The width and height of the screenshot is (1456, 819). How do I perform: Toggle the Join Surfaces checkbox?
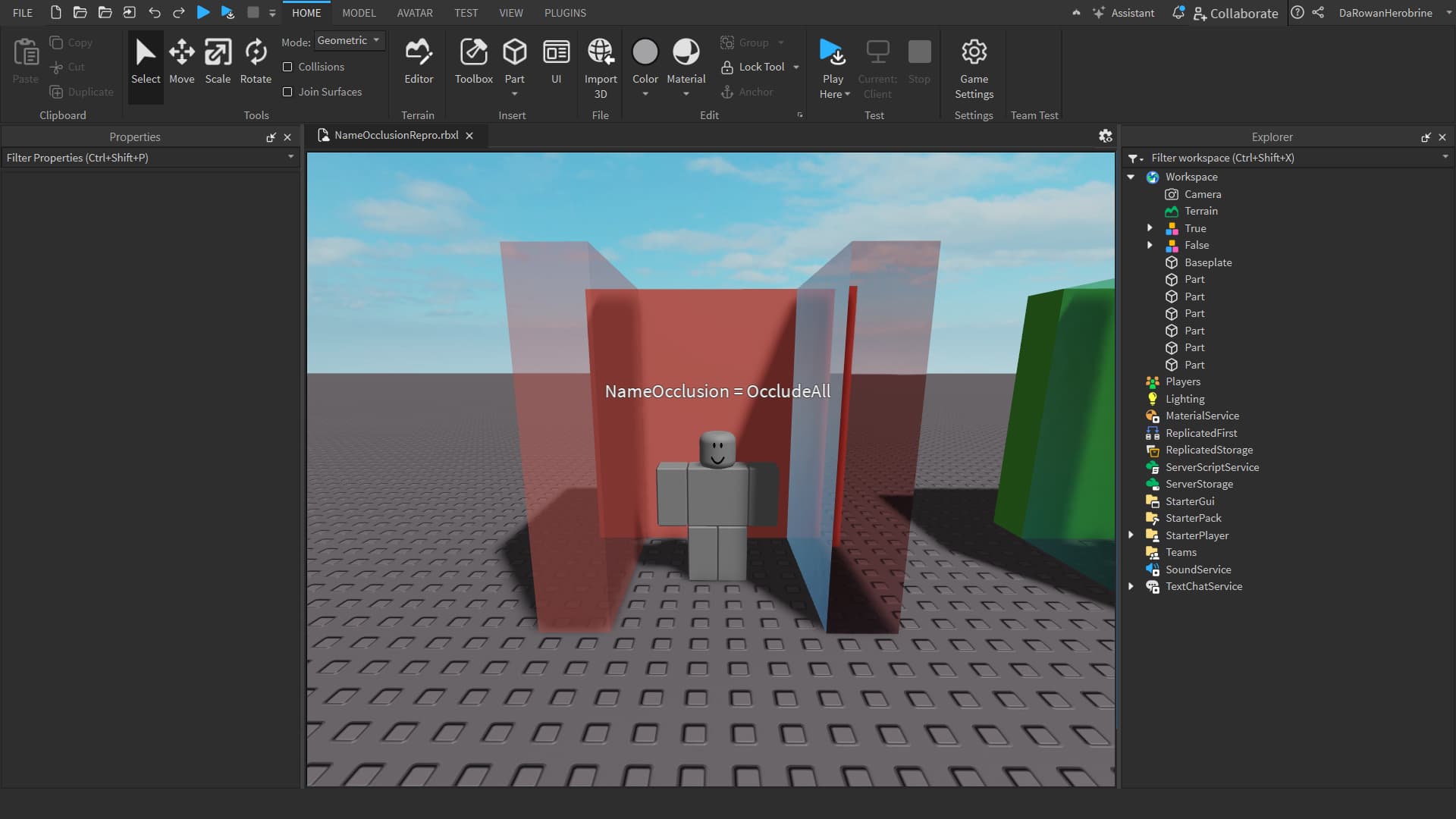[287, 92]
